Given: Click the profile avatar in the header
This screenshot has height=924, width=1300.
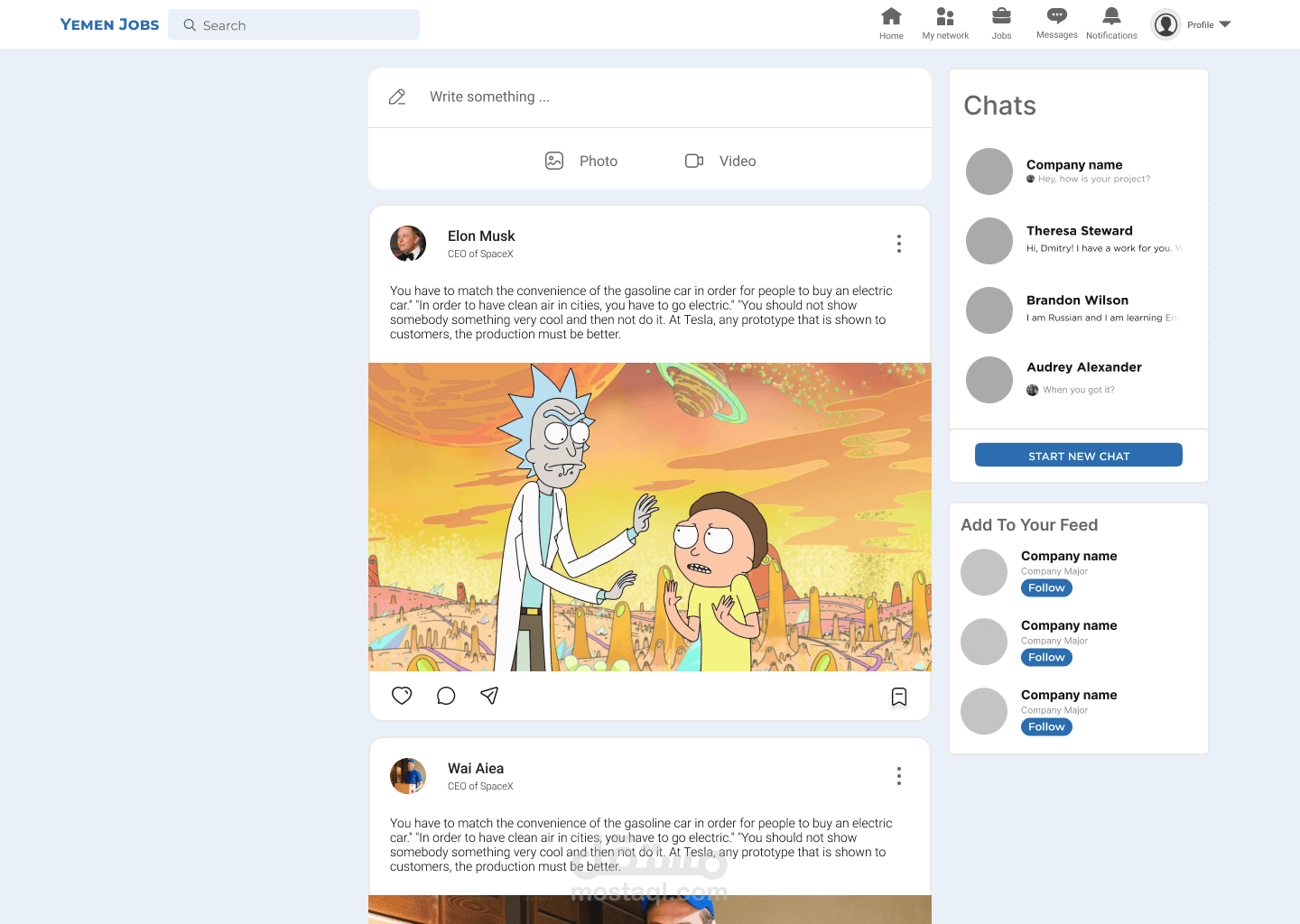Looking at the screenshot, I should click(1166, 24).
